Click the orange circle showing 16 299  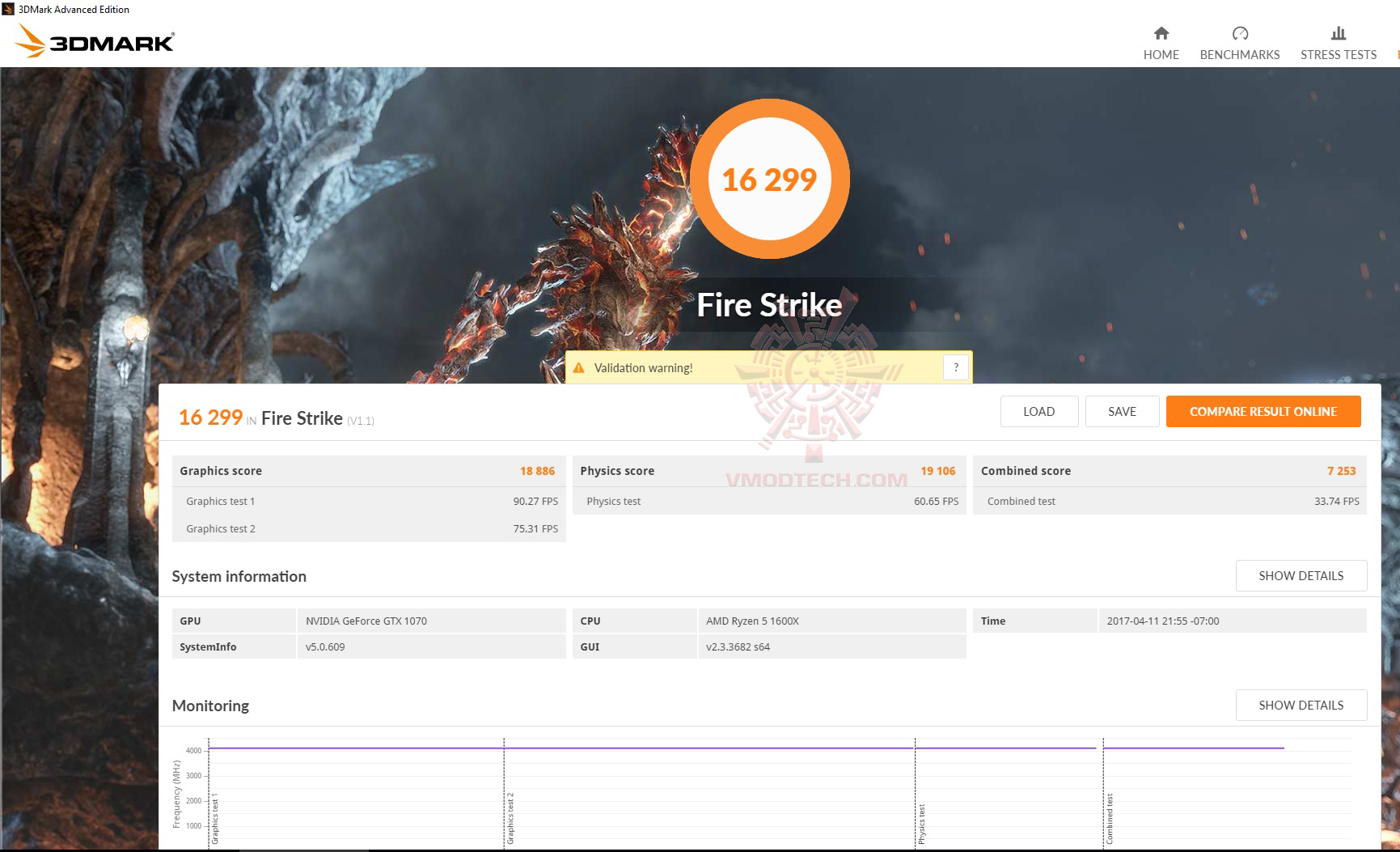coord(769,178)
